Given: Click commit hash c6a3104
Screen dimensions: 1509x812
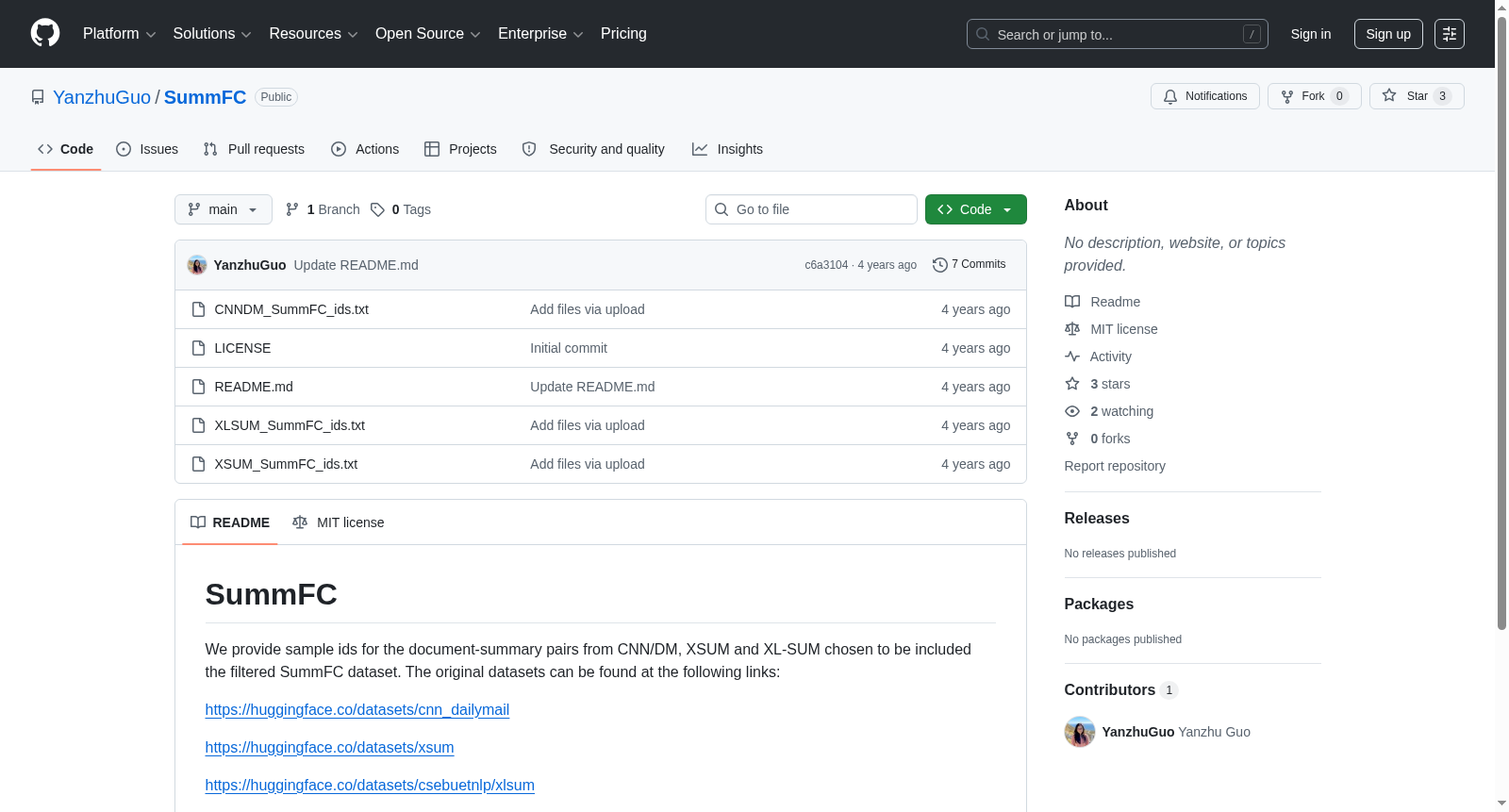Looking at the screenshot, I should tap(826, 265).
